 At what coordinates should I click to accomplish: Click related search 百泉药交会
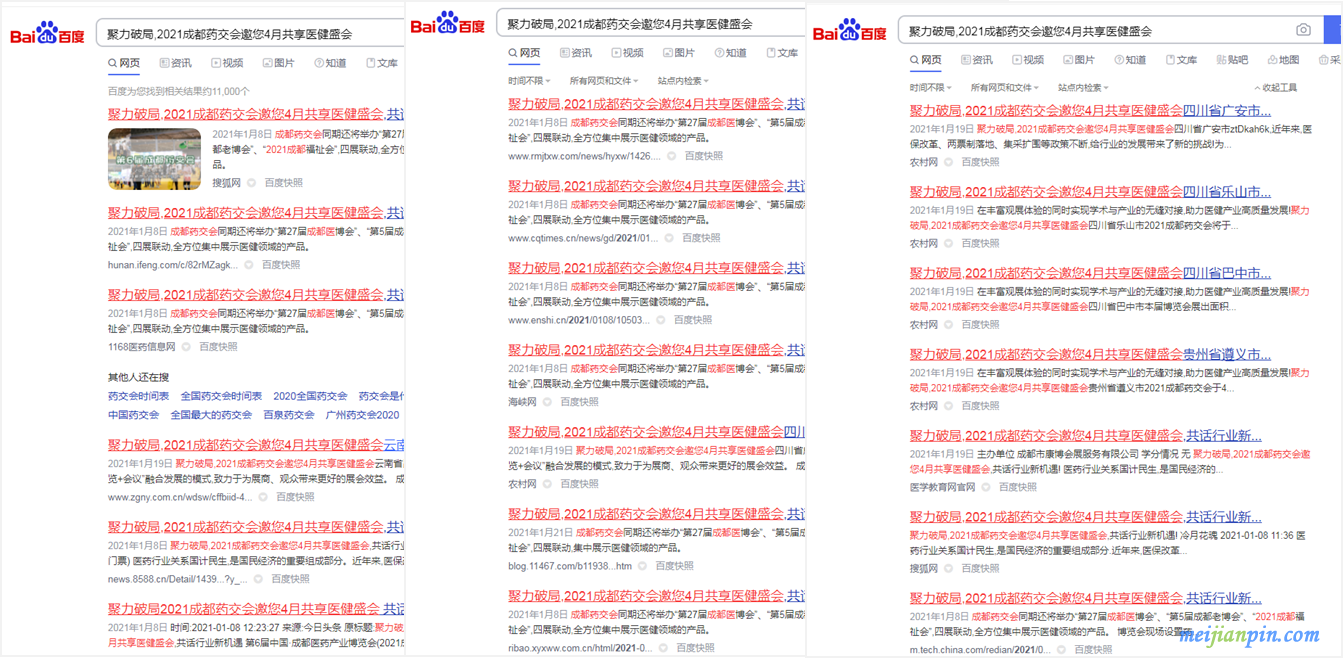point(289,415)
